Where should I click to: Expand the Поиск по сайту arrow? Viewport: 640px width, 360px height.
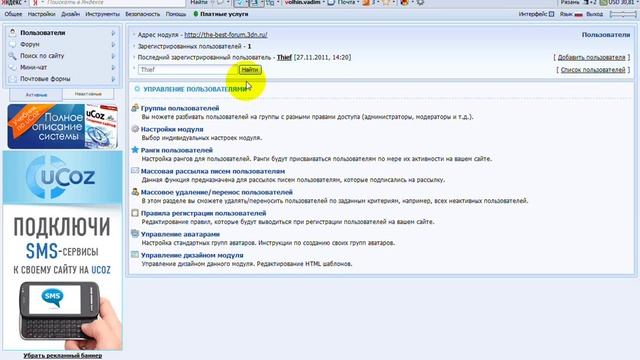click(113, 56)
